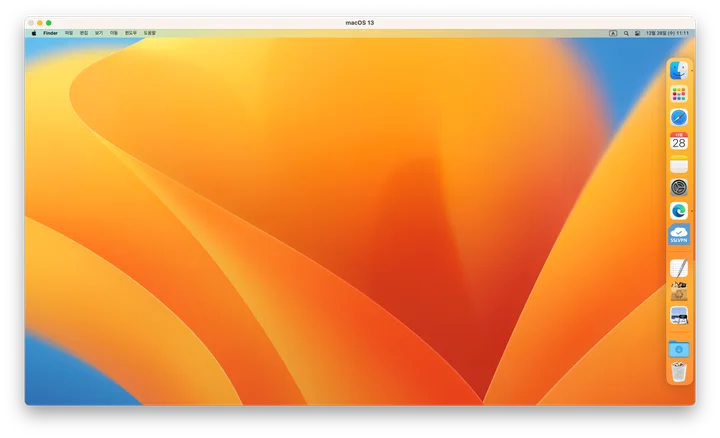Open the Trash in the Dock
The width and height of the screenshot is (720, 438).
679,372
